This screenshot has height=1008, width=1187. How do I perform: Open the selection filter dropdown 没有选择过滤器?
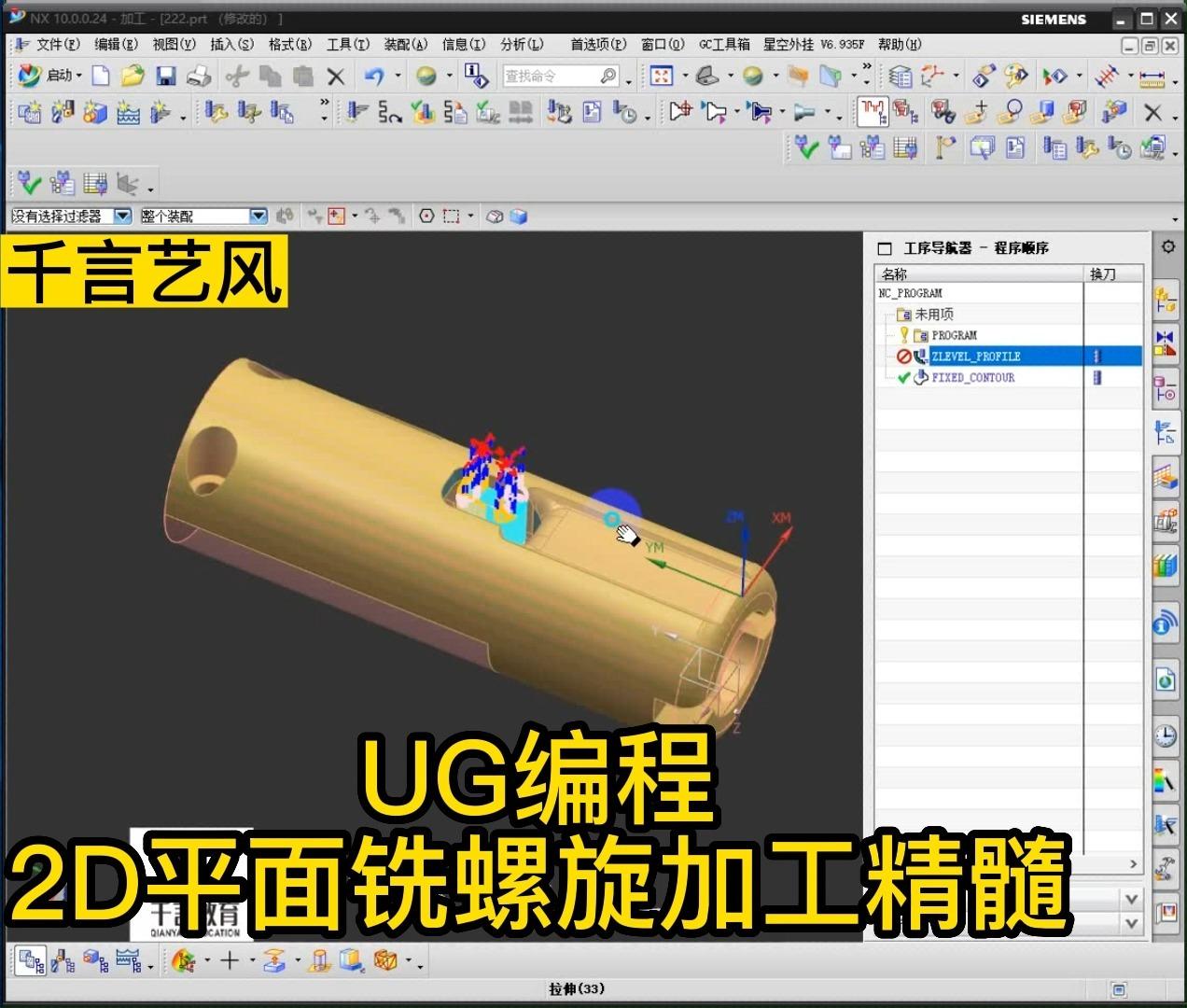pos(122,215)
